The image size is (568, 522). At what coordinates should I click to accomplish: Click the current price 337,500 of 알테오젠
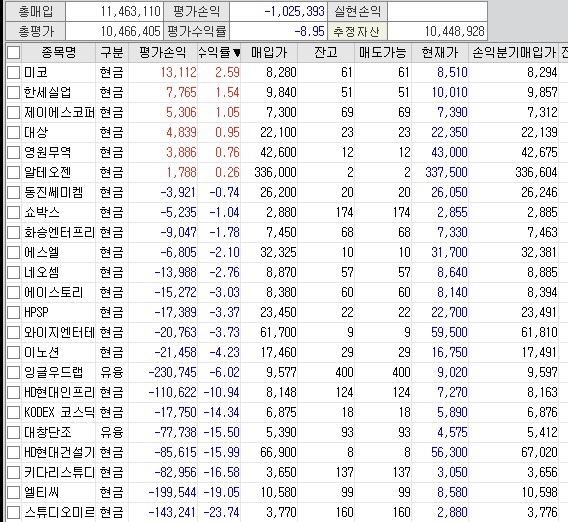446,172
